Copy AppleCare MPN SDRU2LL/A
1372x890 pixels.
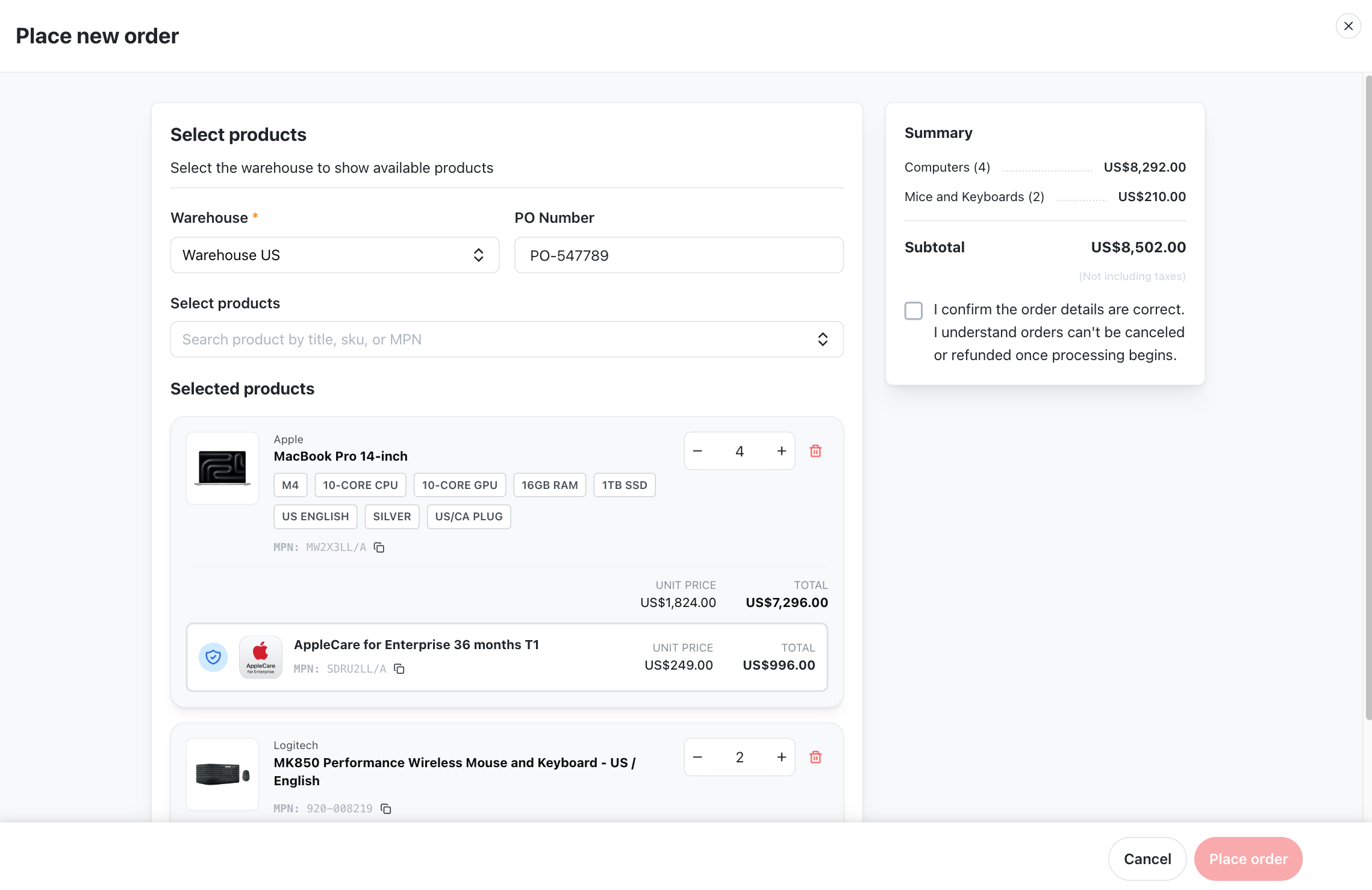tap(399, 669)
